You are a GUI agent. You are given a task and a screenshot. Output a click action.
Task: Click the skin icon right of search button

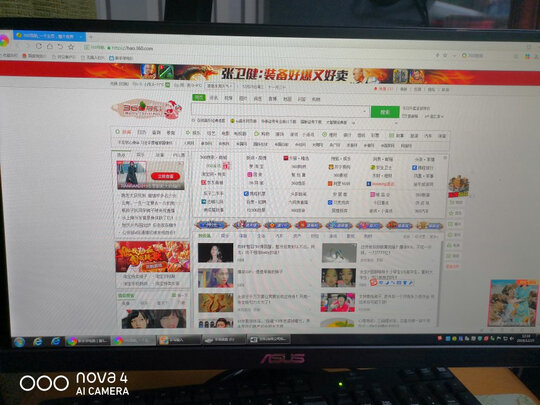(410, 116)
